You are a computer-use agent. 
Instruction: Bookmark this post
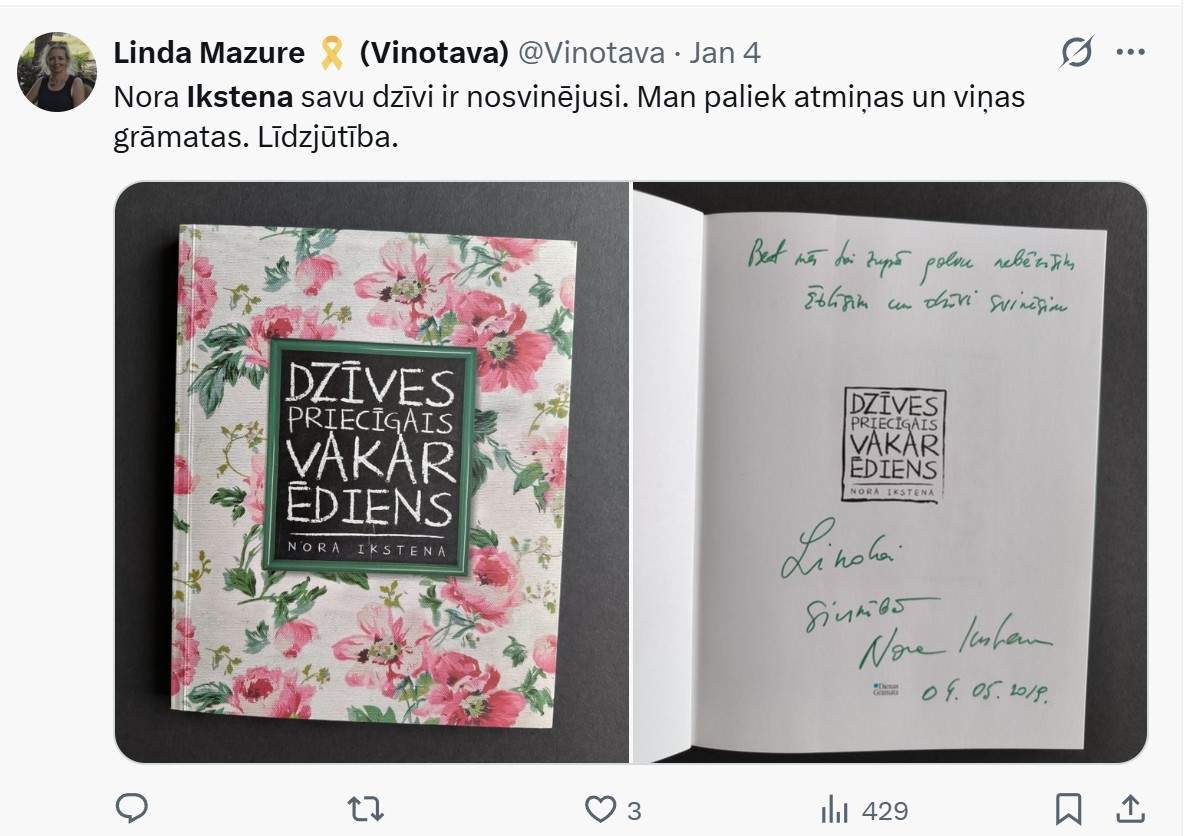[x=1068, y=808]
